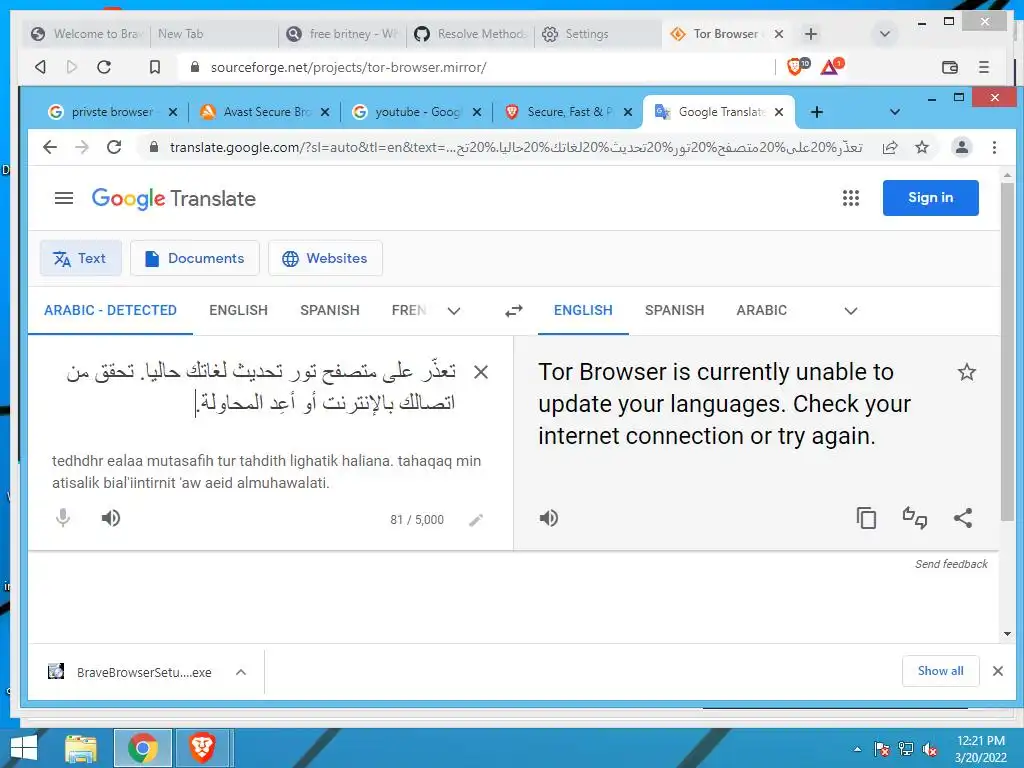Close the downloads bar
The image size is (1024, 768).
coord(997,671)
